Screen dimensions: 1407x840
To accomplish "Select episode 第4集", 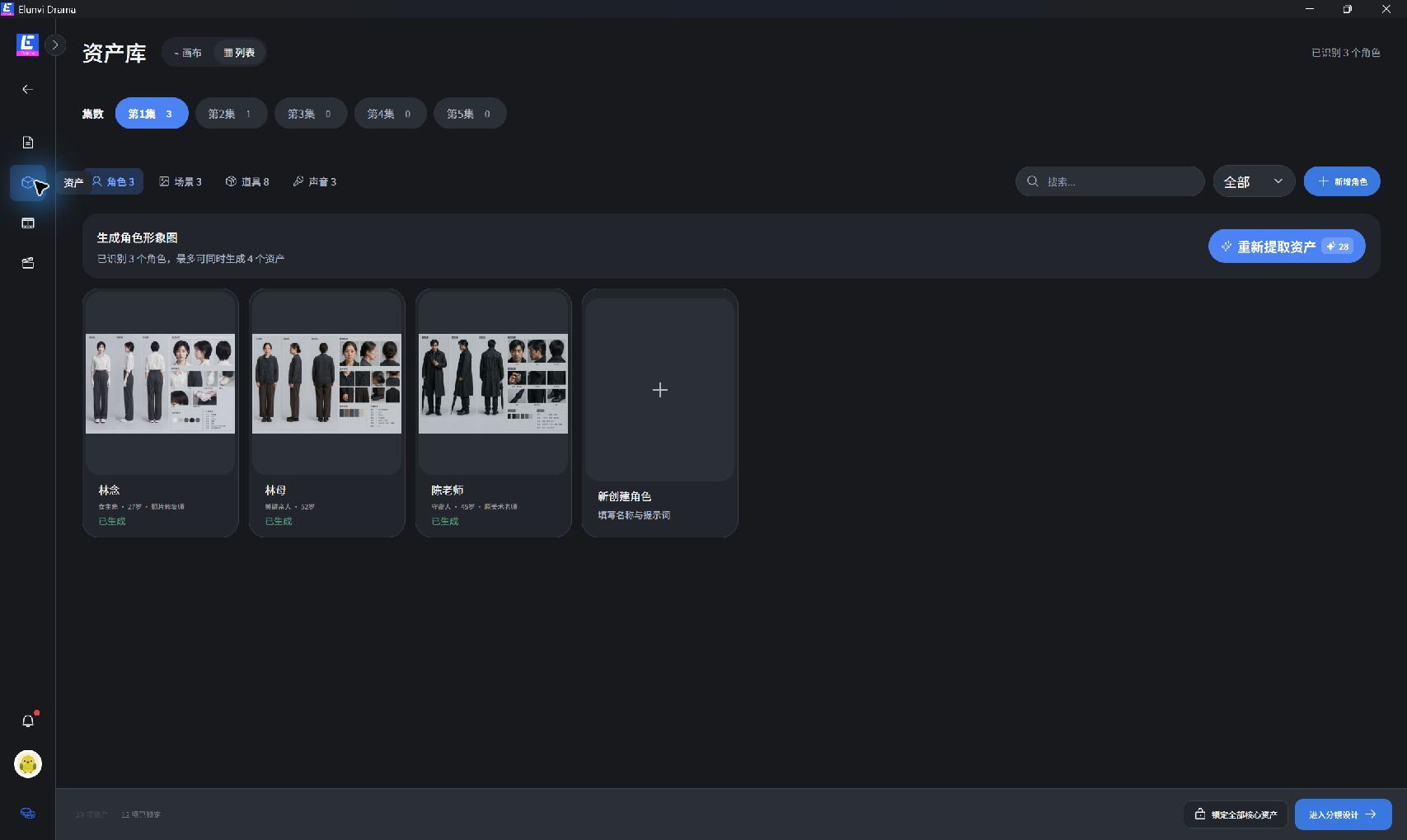I will click(x=390, y=114).
